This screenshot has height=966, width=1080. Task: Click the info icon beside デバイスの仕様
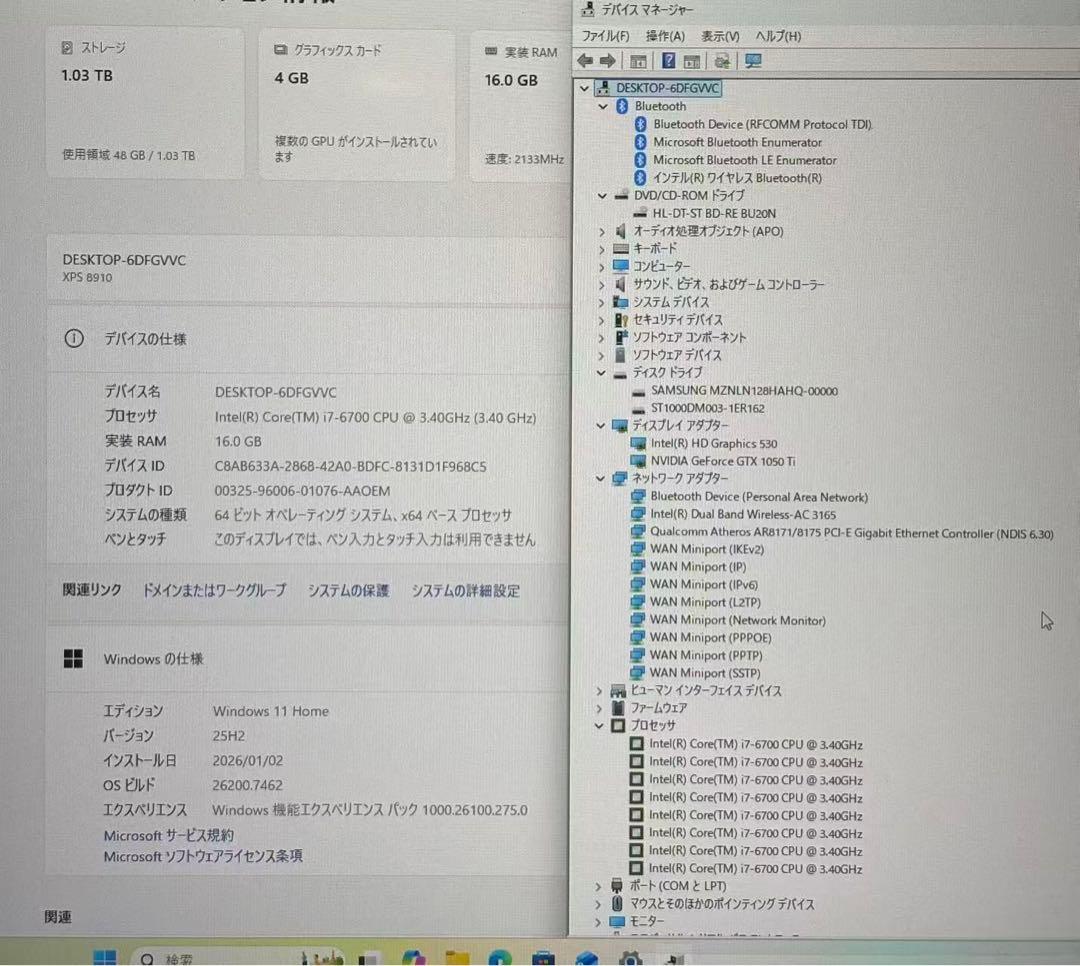coord(73,339)
